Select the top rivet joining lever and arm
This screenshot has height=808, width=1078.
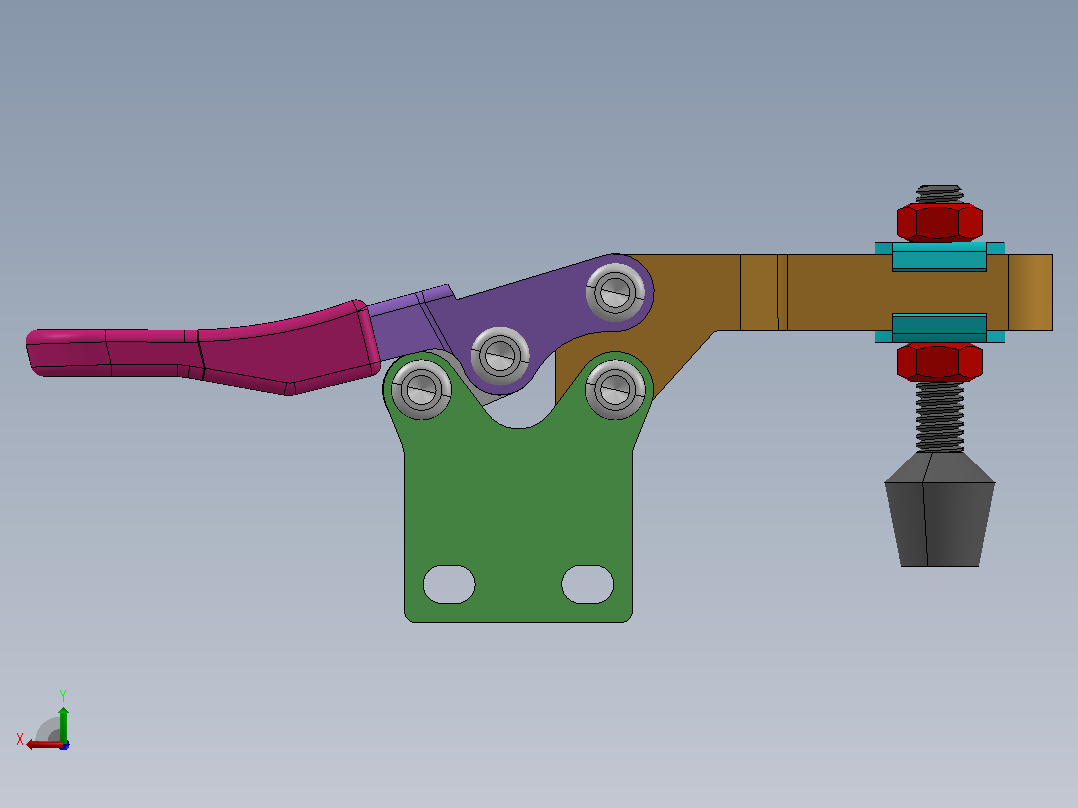615,292
